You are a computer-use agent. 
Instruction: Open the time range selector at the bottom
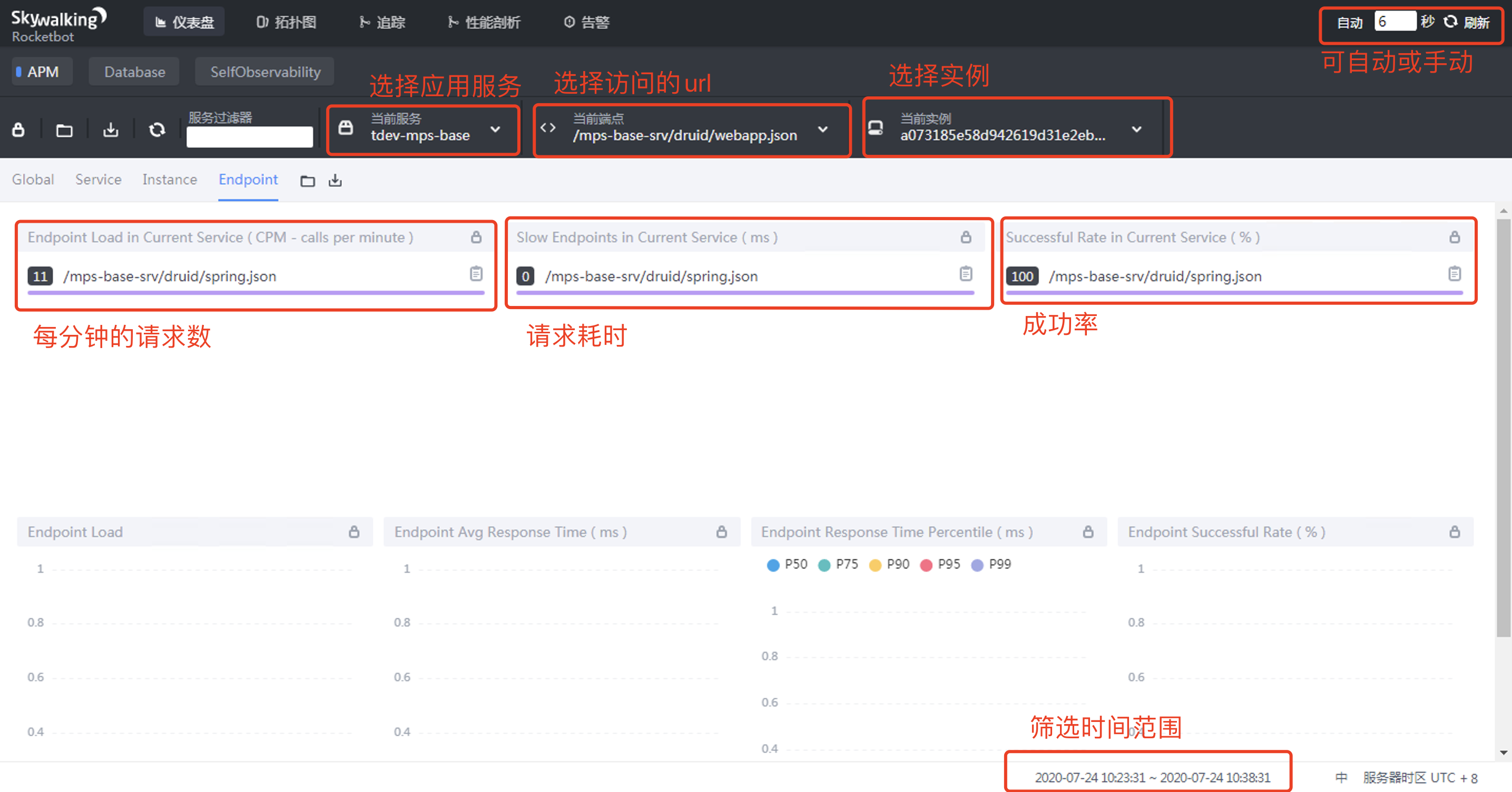pos(1152,777)
